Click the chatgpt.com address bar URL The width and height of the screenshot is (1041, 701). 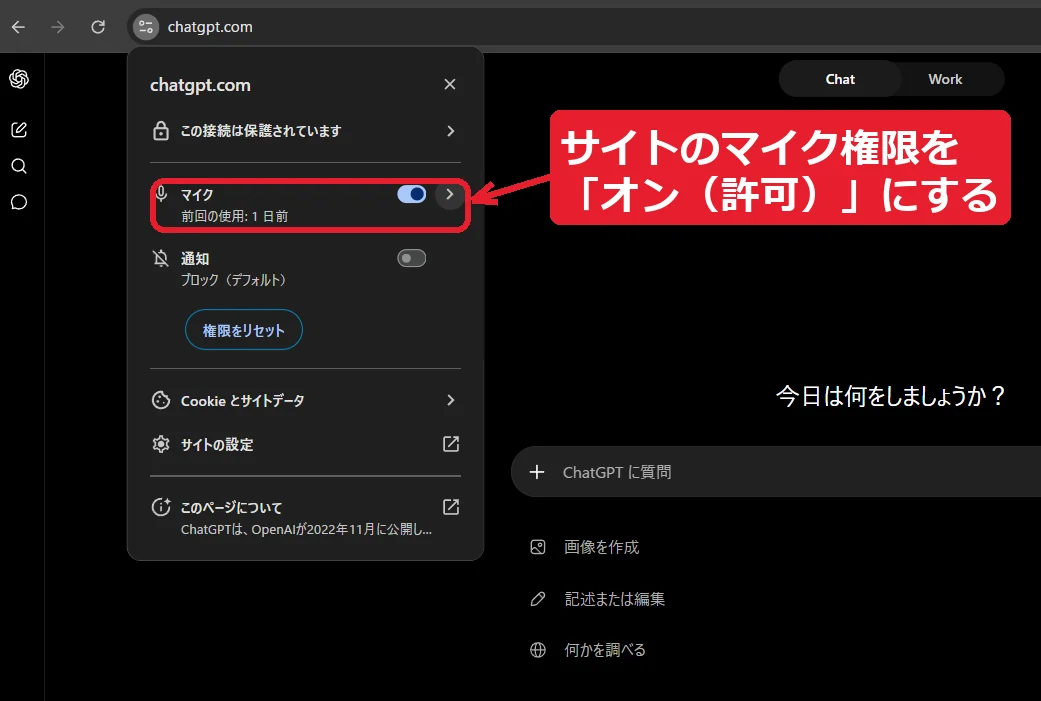pos(210,27)
